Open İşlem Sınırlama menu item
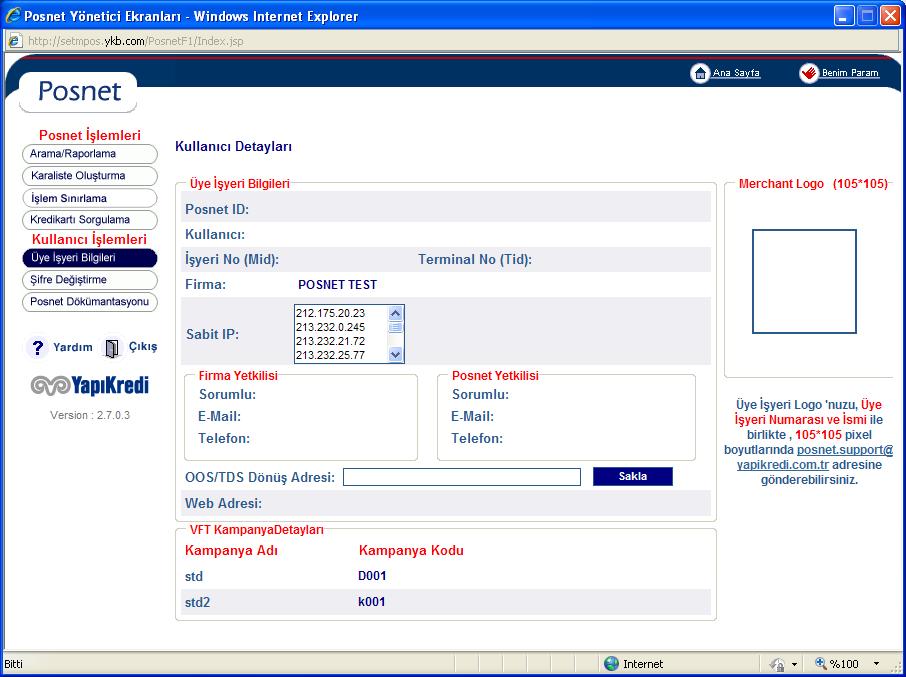906x677 pixels. click(90, 198)
